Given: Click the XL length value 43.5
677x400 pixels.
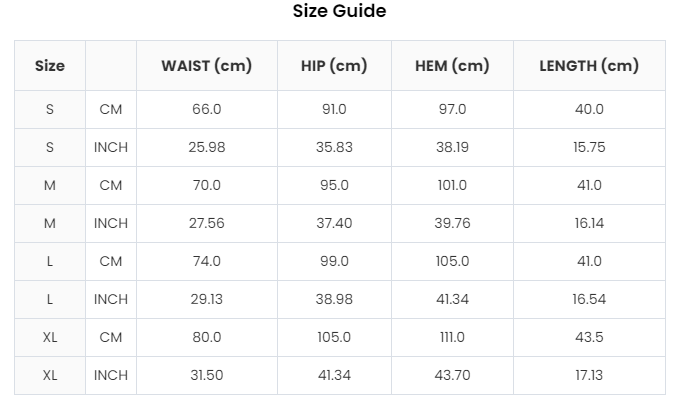Looking at the screenshot, I should [588, 337].
